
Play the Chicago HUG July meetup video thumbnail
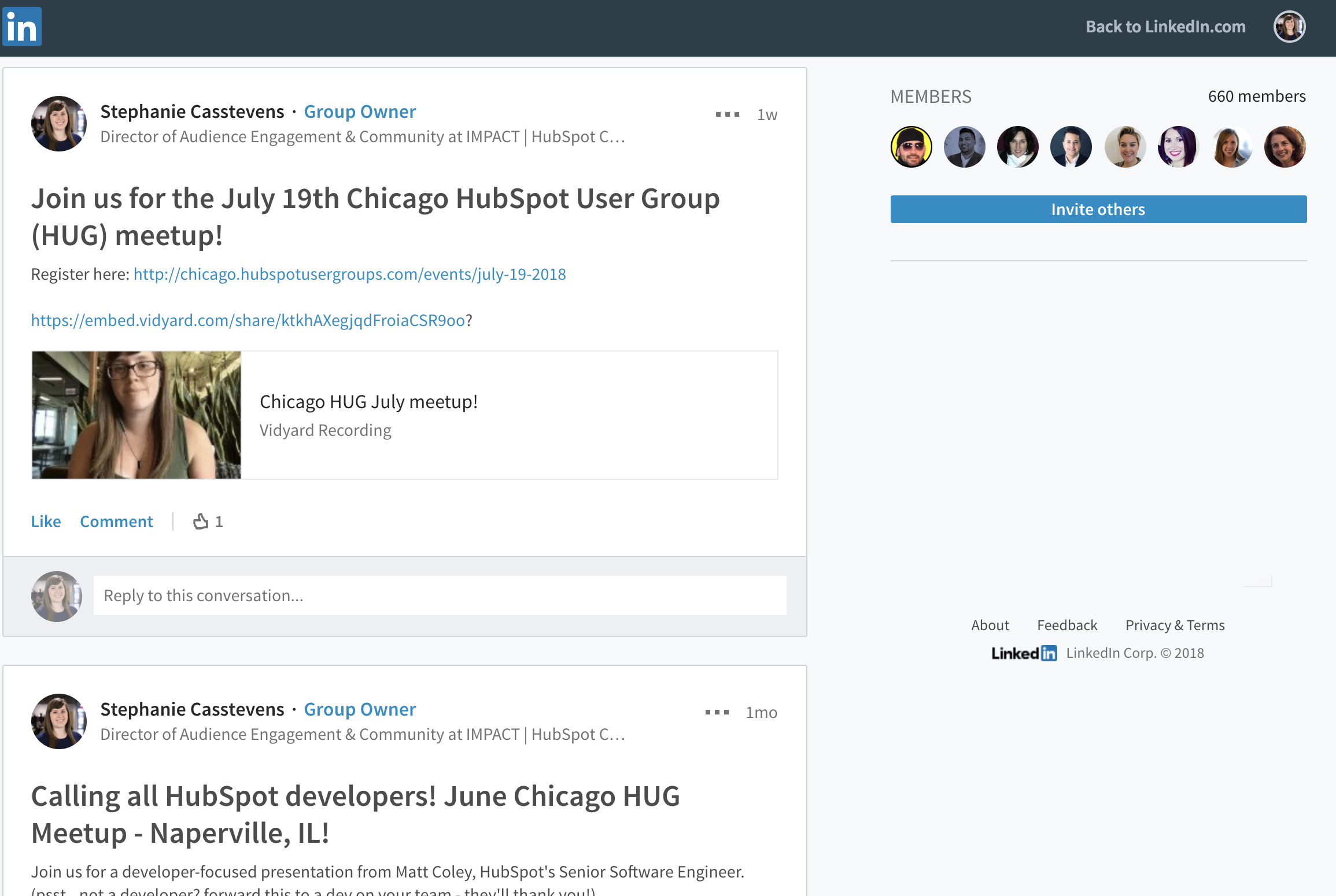tap(136, 415)
